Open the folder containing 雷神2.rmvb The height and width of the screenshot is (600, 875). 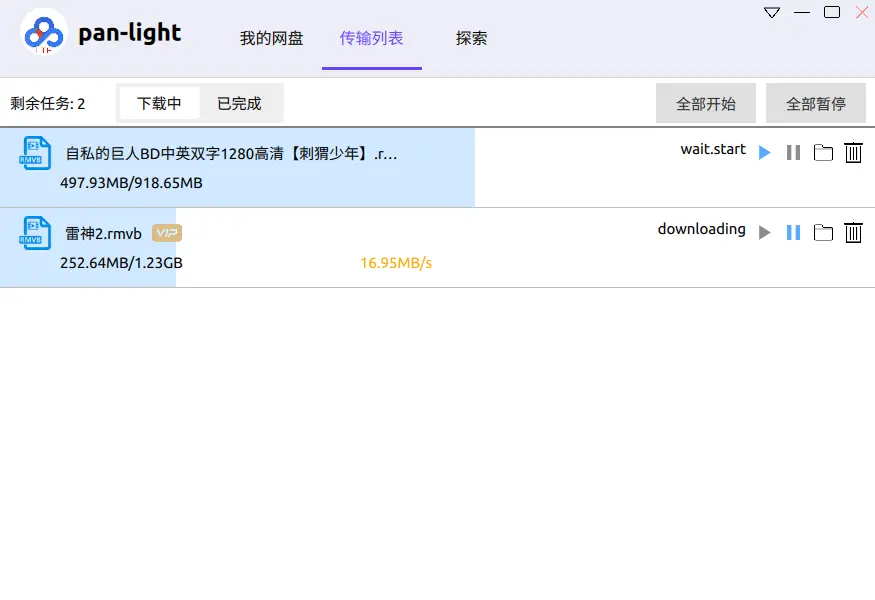point(823,232)
